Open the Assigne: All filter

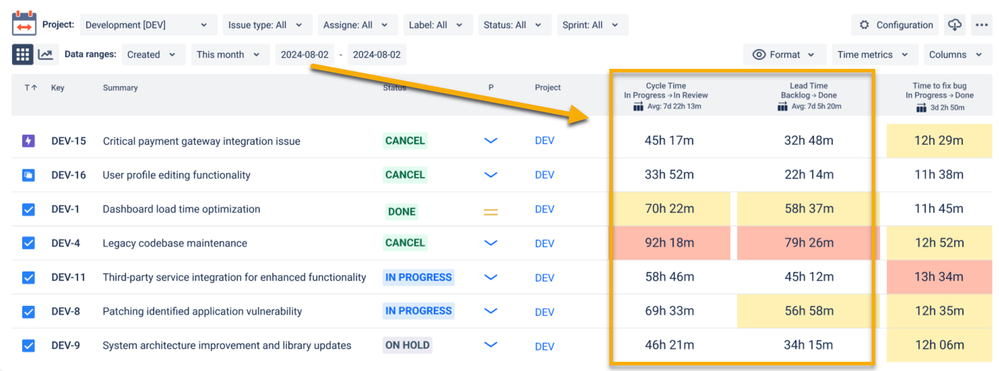358,25
